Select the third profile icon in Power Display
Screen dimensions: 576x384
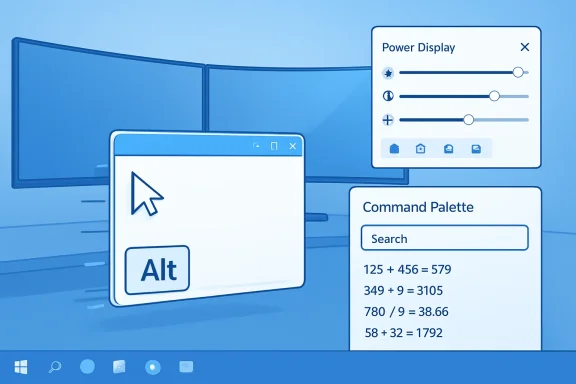click(x=449, y=148)
